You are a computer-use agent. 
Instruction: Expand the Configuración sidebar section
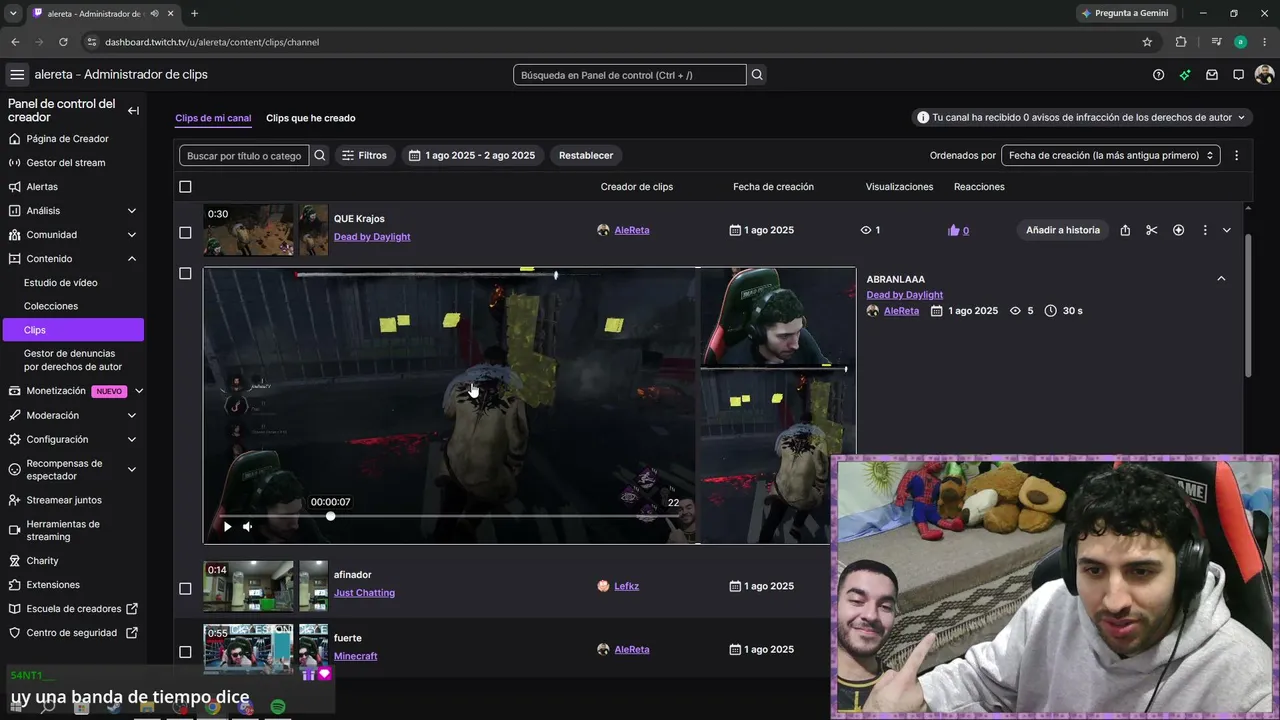(x=132, y=439)
